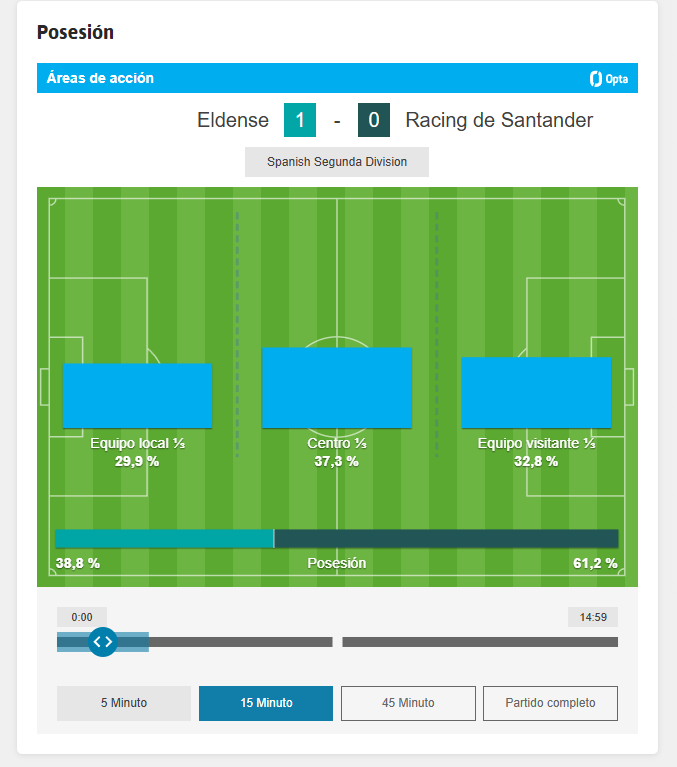This screenshot has height=767, width=677.
Task: Click the Equipo visitante third blue bar
Action: 537,393
